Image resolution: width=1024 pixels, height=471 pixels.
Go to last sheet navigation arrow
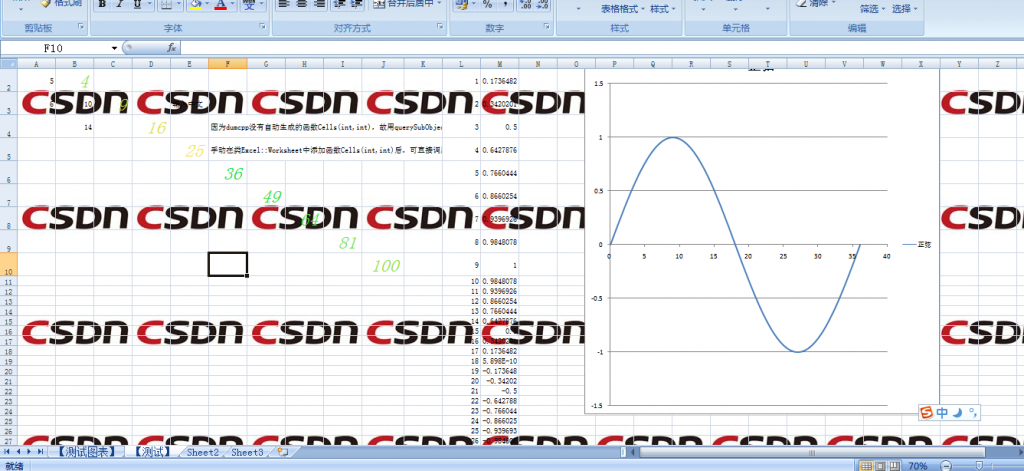[x=40, y=451]
